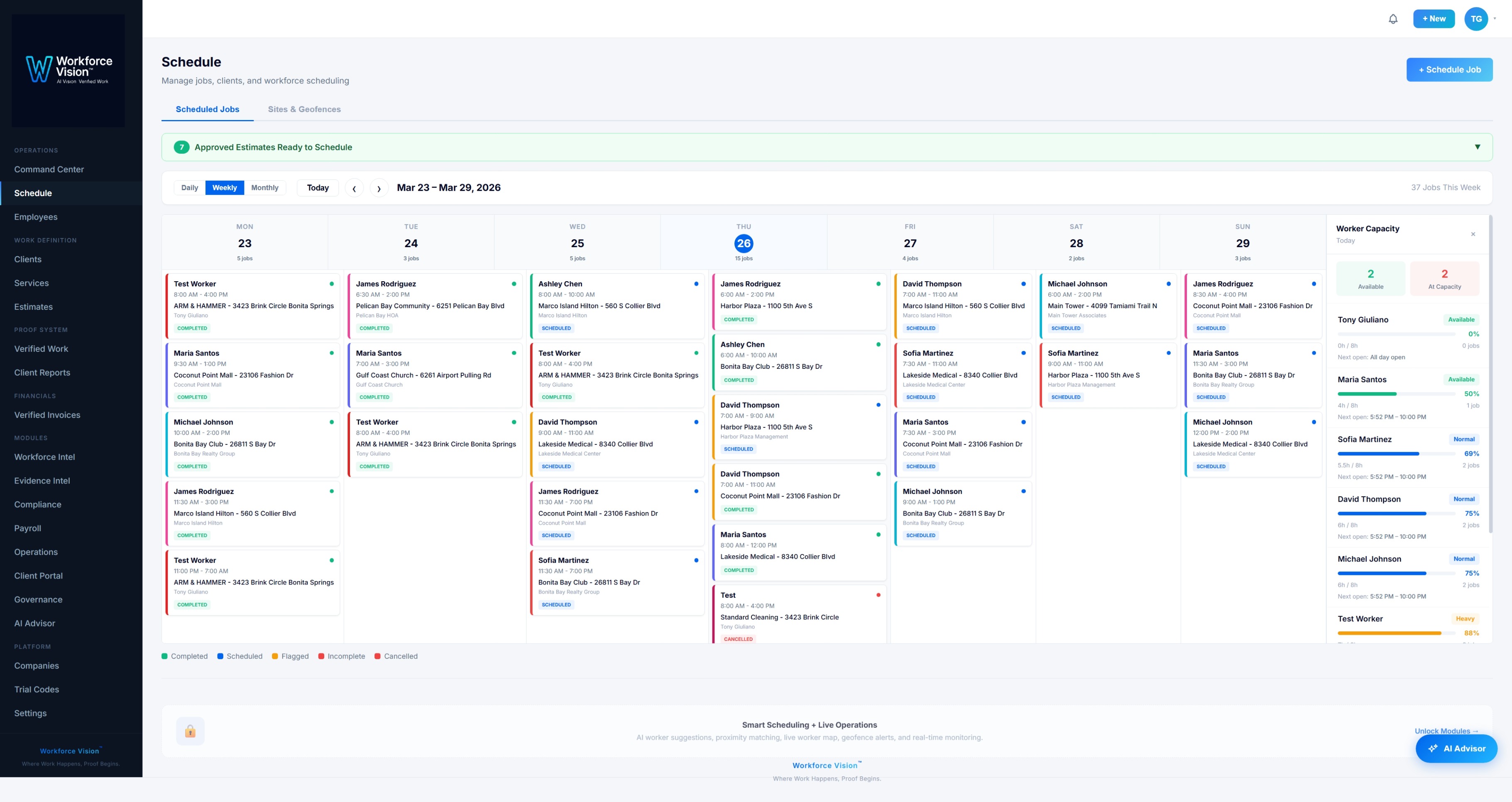1512x802 pixels.
Task: Switch to Monthly view
Action: coord(265,188)
